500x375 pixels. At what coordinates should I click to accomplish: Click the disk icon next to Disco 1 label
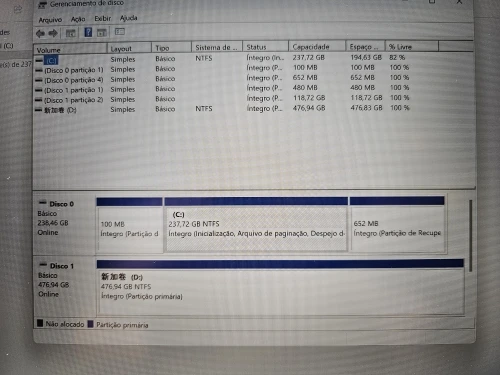pos(43,265)
